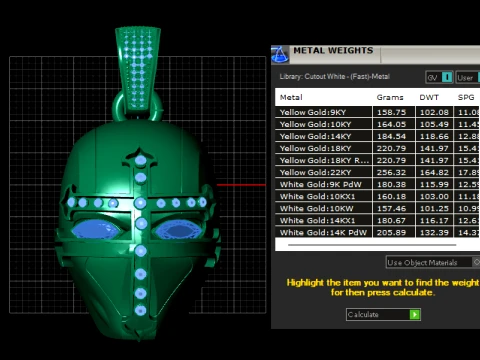The image size is (480, 360).
Task: Click the 102.08 DWT value
Action: tap(434, 112)
